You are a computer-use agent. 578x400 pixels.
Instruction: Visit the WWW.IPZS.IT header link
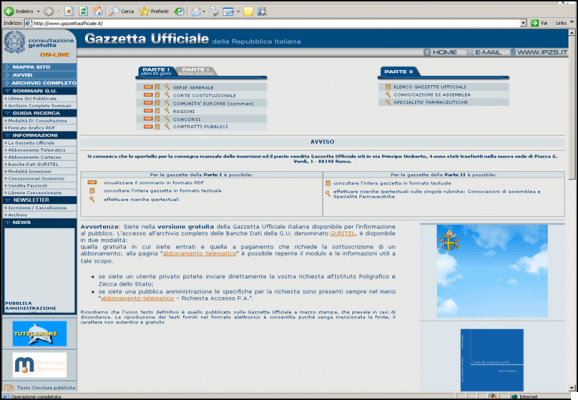[539, 52]
